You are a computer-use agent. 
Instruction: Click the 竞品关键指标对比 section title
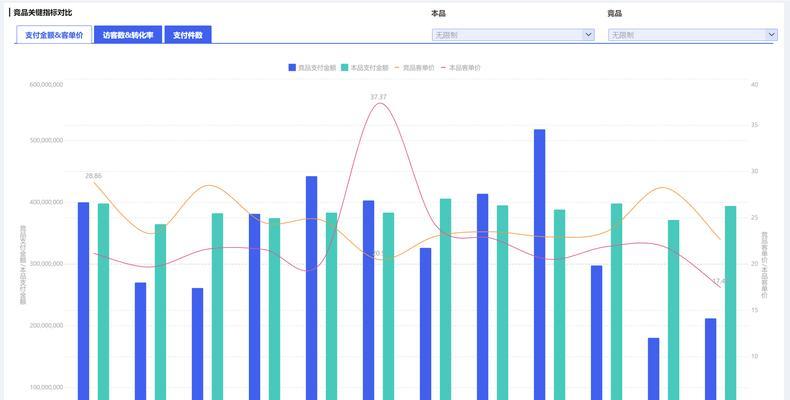point(42,13)
